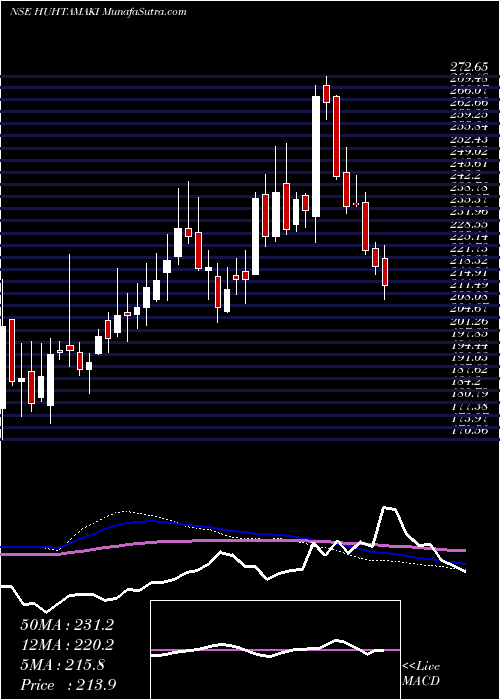Click inside the Live MACD inset chart
This screenshot has height=700, width=500.
click(275, 650)
